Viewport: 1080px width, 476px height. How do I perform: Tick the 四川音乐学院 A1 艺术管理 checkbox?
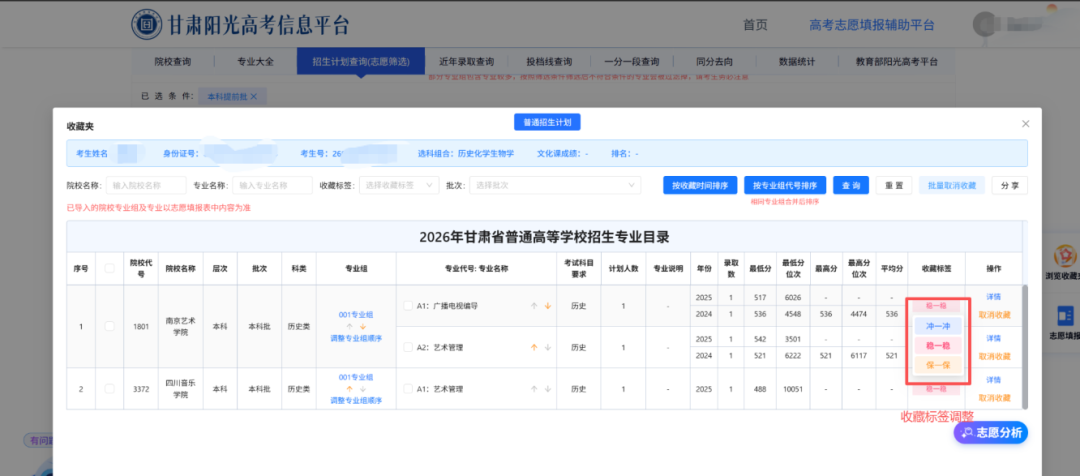(408, 389)
